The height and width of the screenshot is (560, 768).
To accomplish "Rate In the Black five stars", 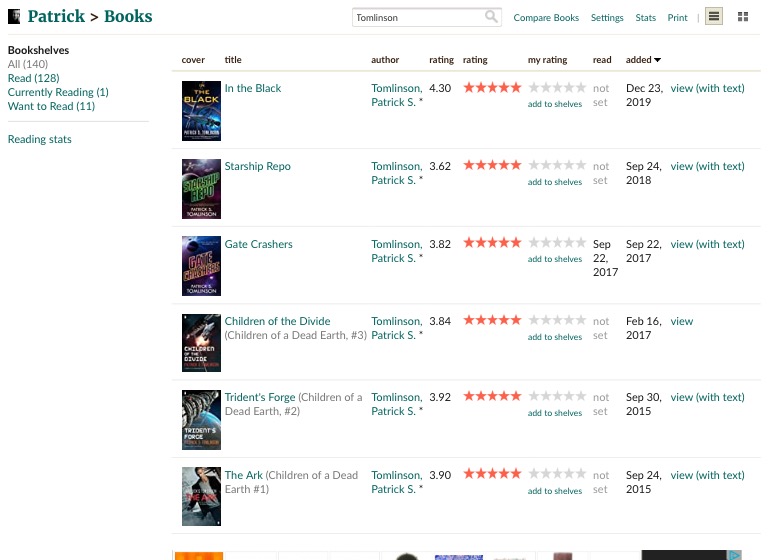I will pyautogui.click(x=580, y=88).
